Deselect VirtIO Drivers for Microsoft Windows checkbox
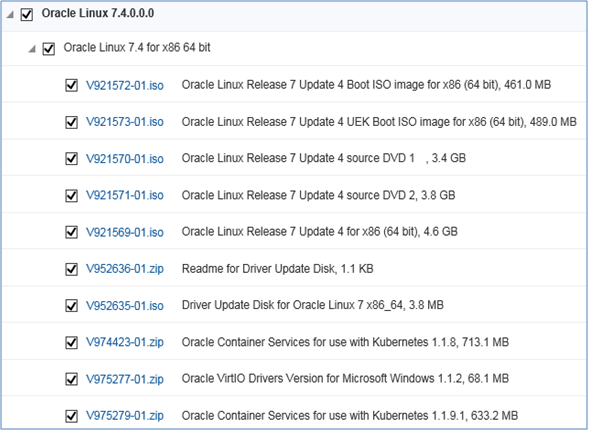Viewport: 589px width, 430px height. point(71,379)
